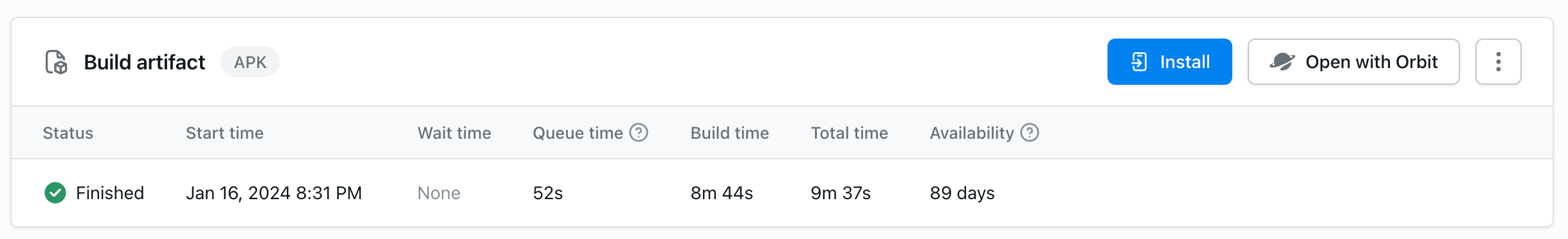Click the install device icon
The height and width of the screenshot is (239, 1568).
[x=1139, y=62]
